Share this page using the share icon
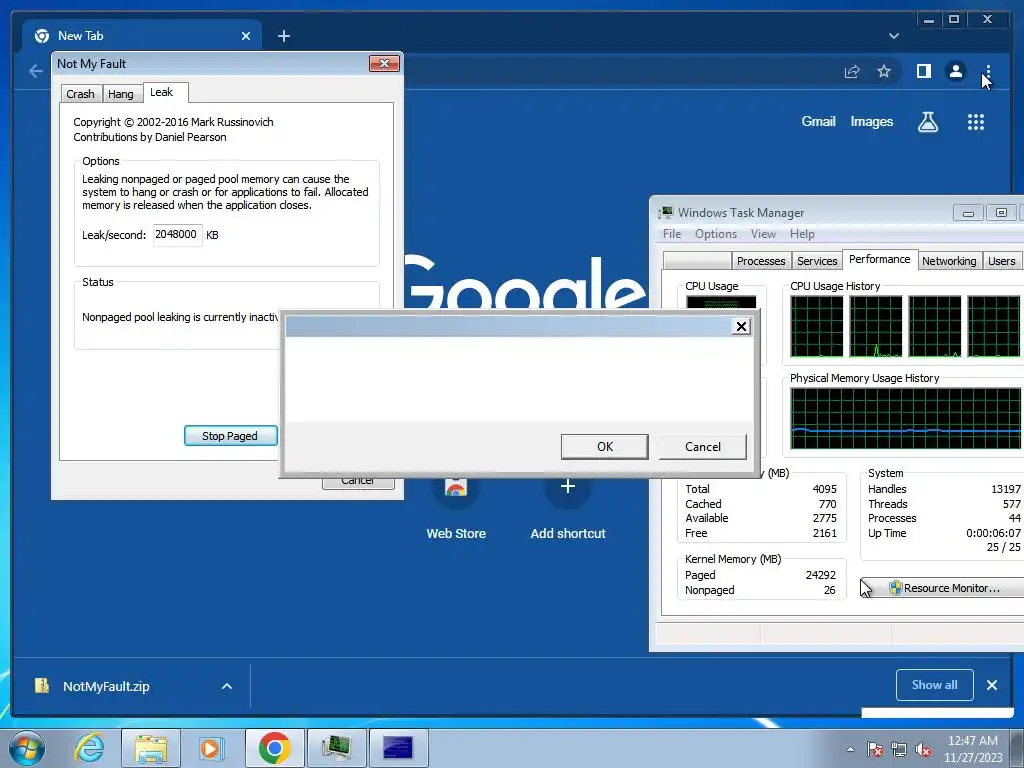 [852, 71]
